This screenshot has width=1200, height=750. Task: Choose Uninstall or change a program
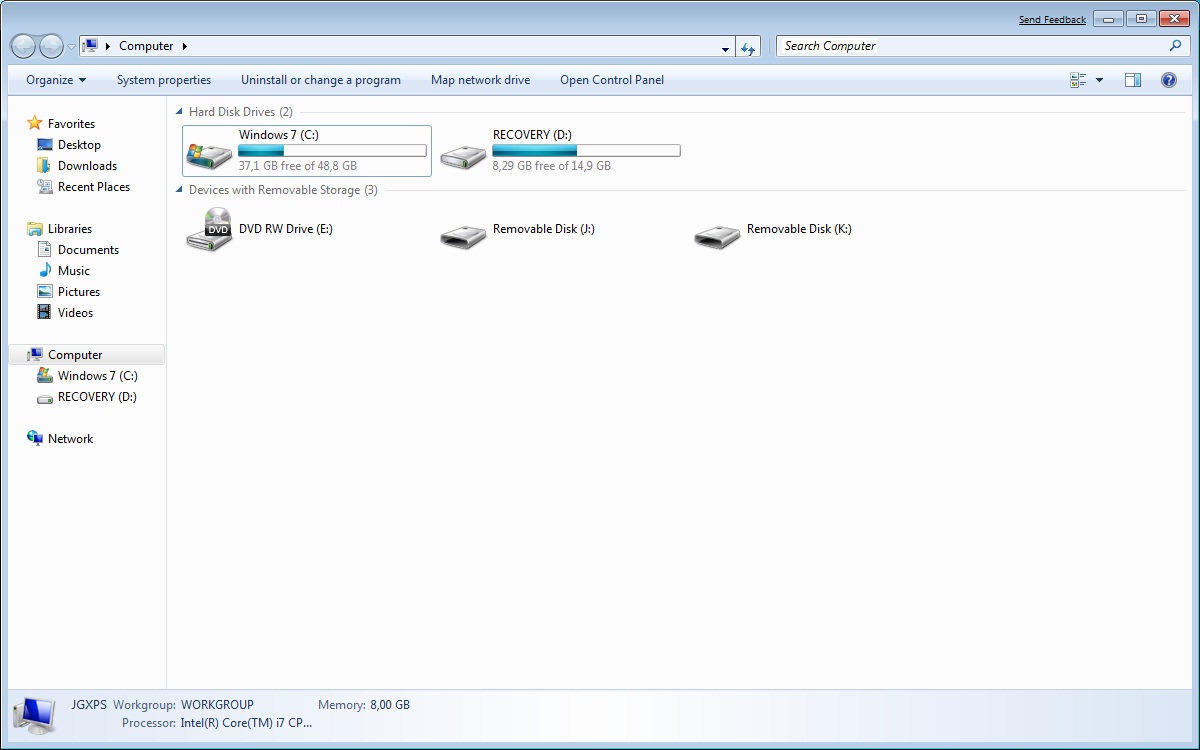pos(321,80)
